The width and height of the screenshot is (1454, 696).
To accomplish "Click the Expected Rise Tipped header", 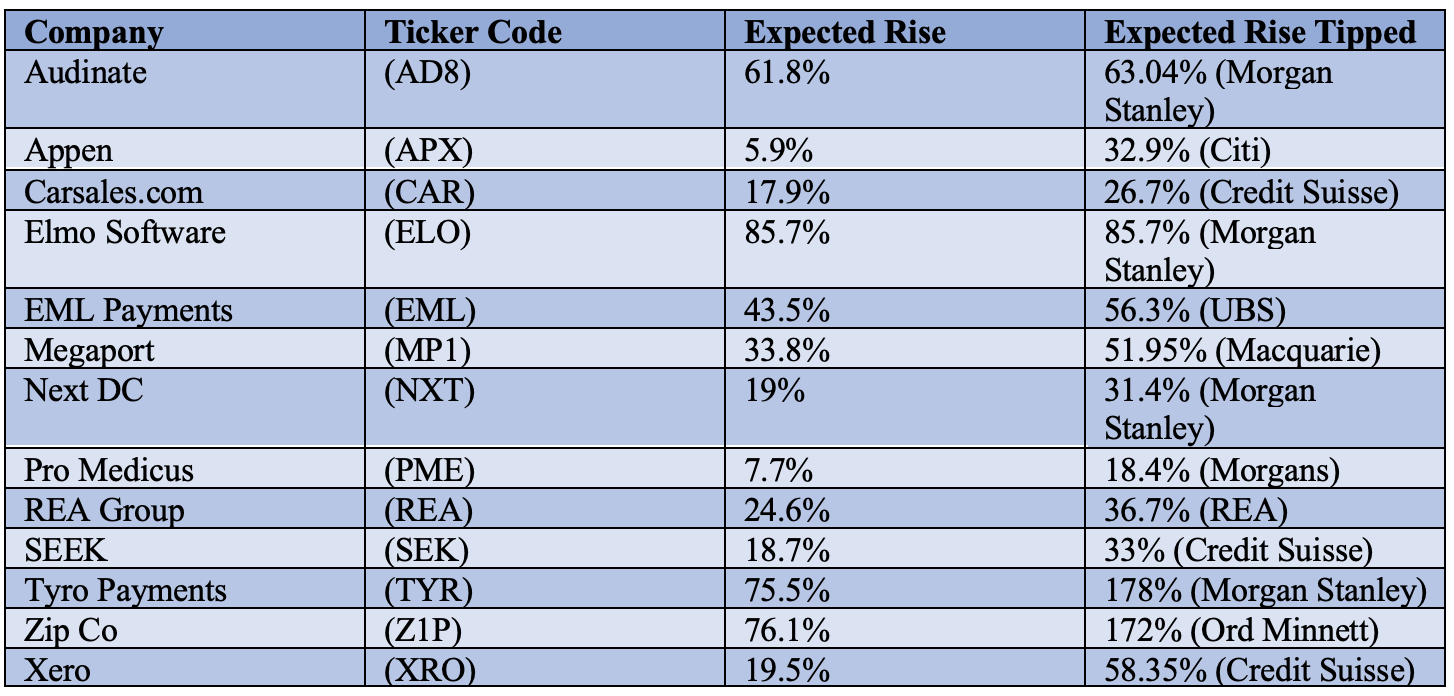I will click(x=1260, y=32).
